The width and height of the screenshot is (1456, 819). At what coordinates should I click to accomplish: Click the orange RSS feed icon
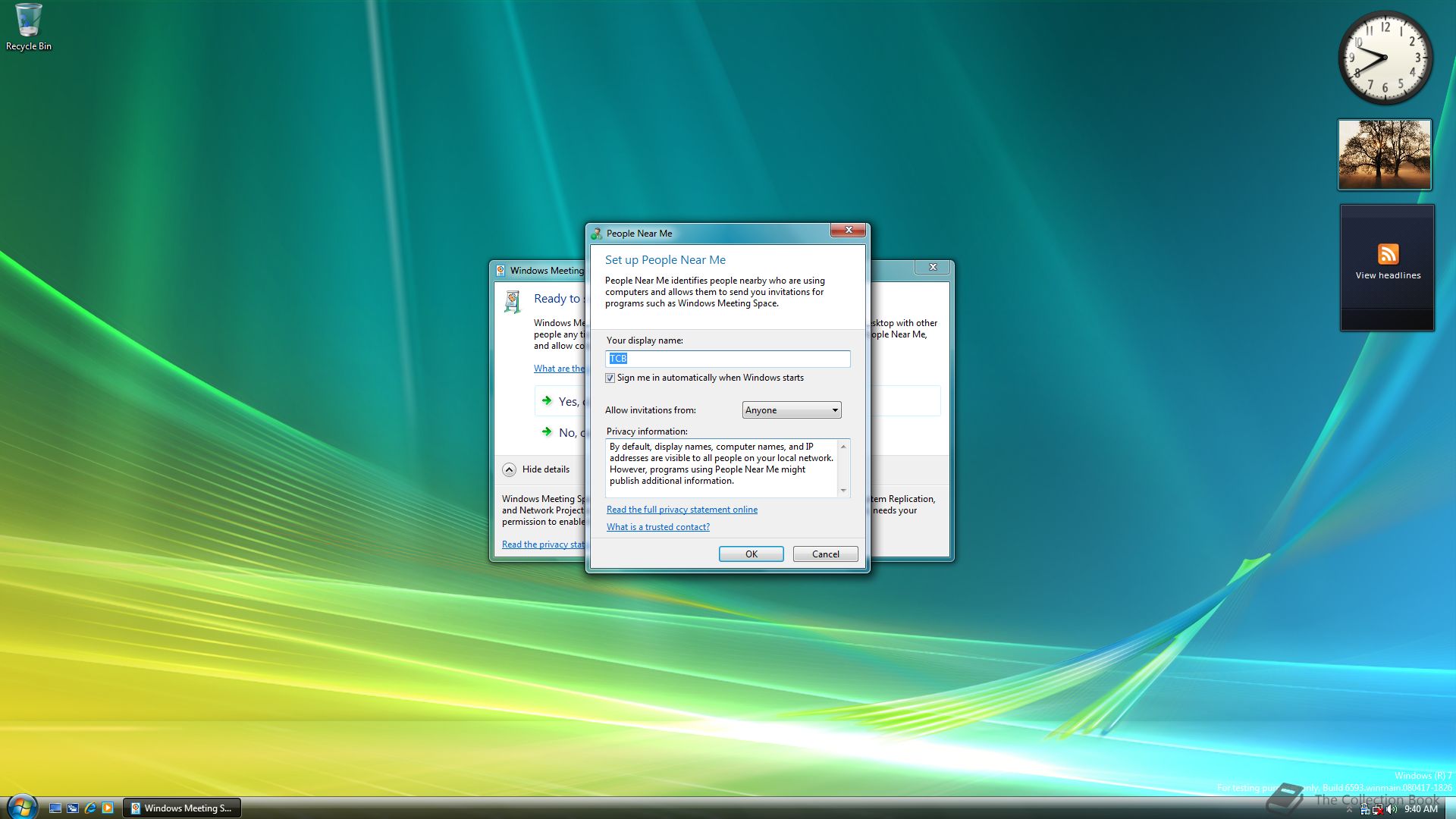tap(1388, 254)
